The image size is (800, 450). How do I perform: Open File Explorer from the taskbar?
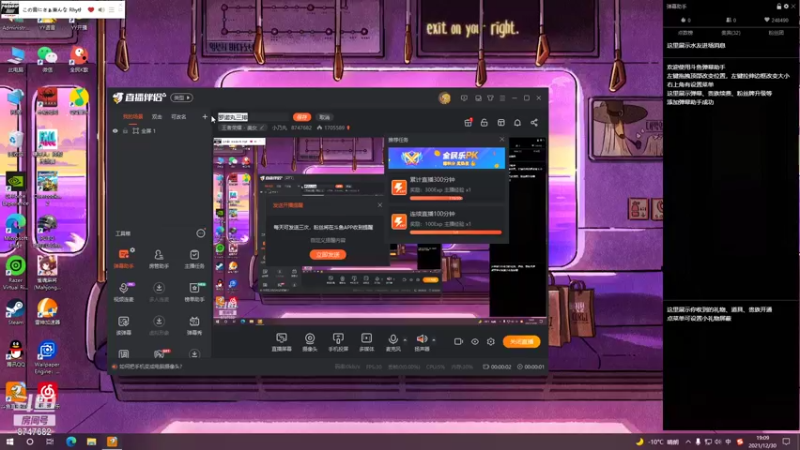click(x=91, y=442)
